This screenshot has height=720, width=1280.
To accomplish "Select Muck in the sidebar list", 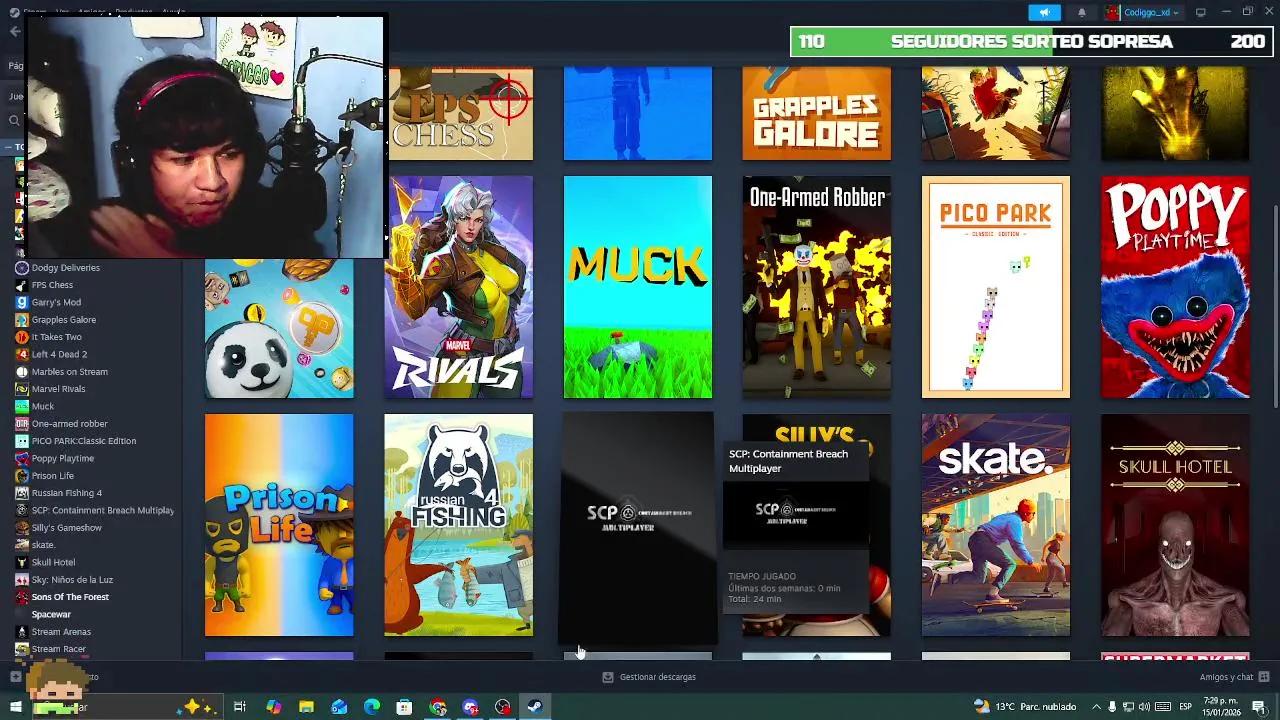I will [x=43, y=406].
